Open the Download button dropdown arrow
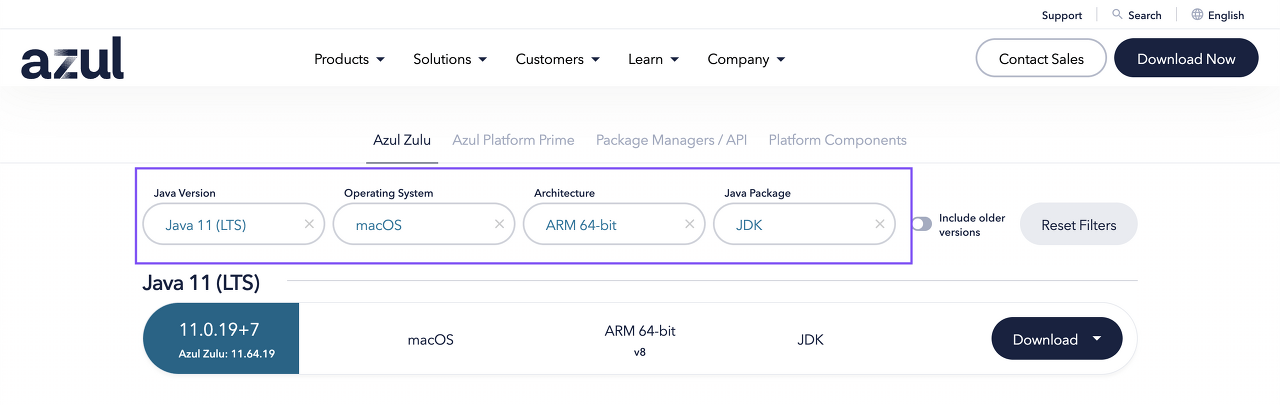This screenshot has height=405, width=1280. 1097,339
